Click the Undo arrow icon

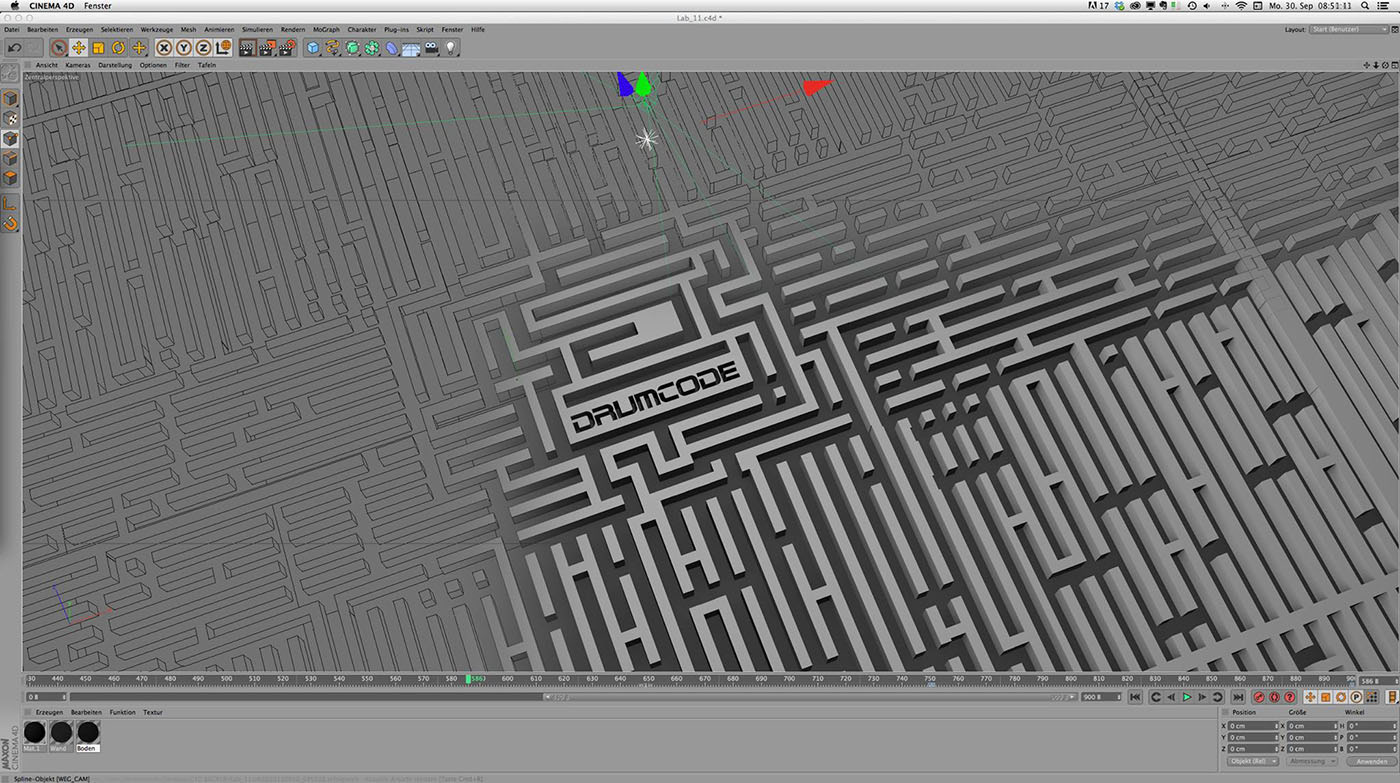click(14, 47)
